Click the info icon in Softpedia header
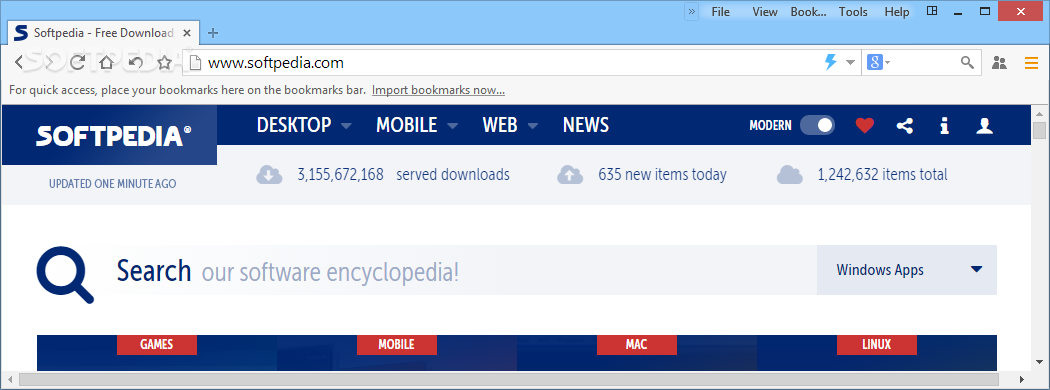 [944, 125]
